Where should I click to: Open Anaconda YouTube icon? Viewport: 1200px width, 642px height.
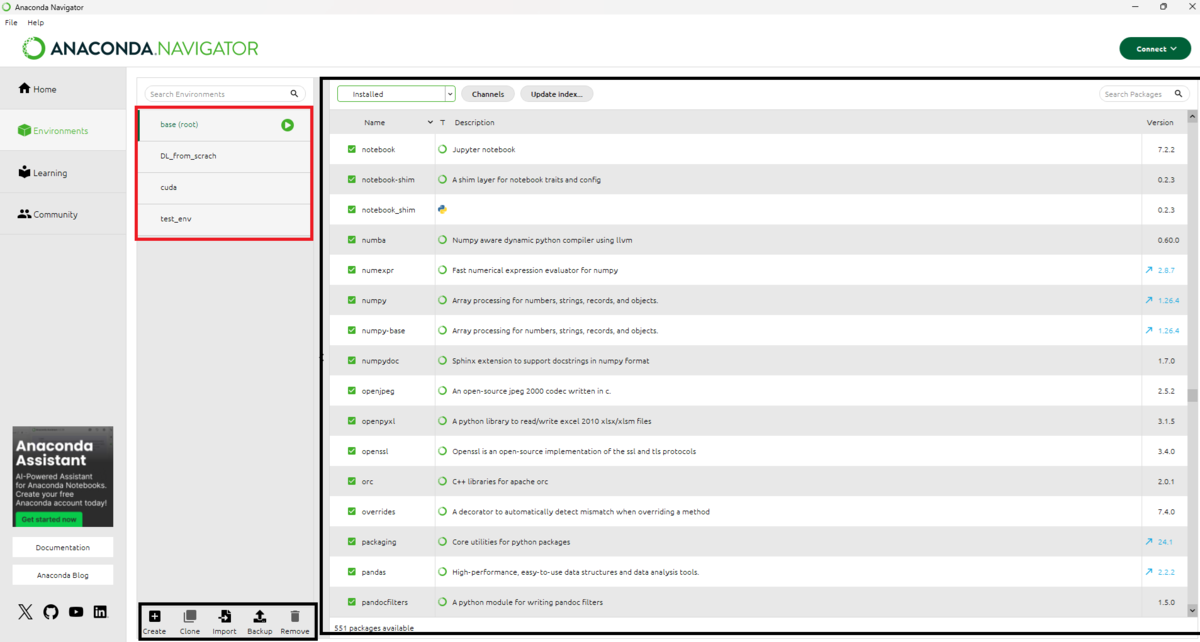click(76, 612)
